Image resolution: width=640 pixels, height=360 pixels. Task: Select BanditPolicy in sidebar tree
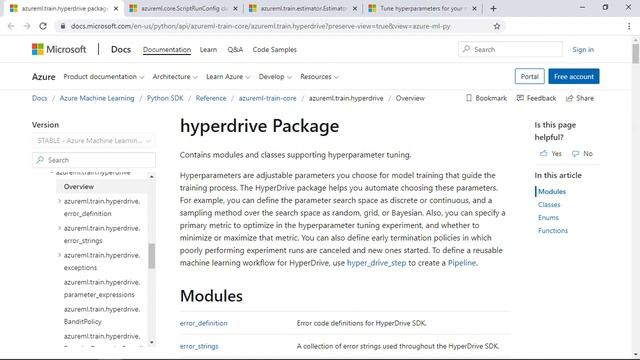click(x=102, y=315)
